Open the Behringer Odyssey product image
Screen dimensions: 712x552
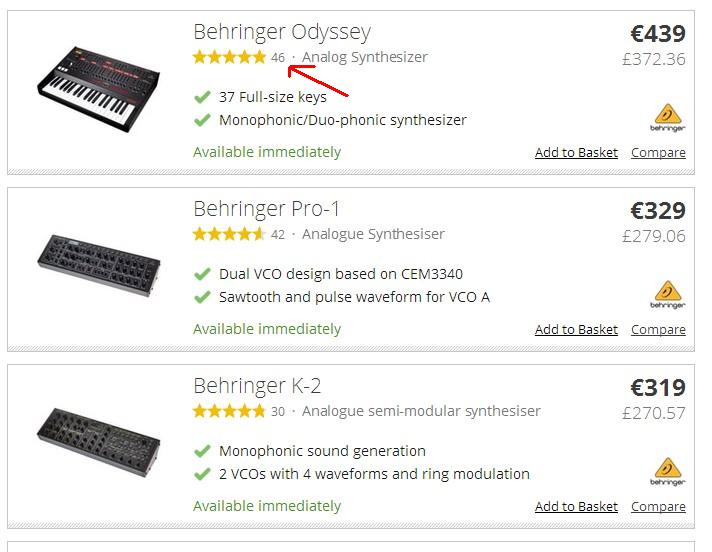[x=93, y=87]
